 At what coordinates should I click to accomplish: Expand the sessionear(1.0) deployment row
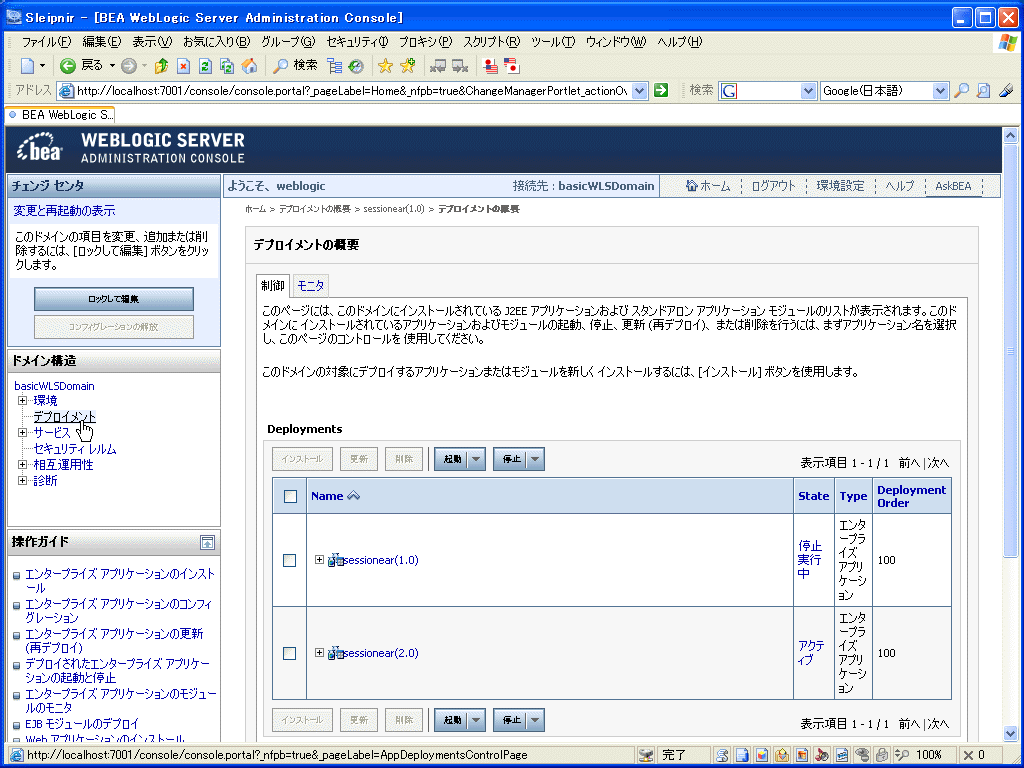319,560
